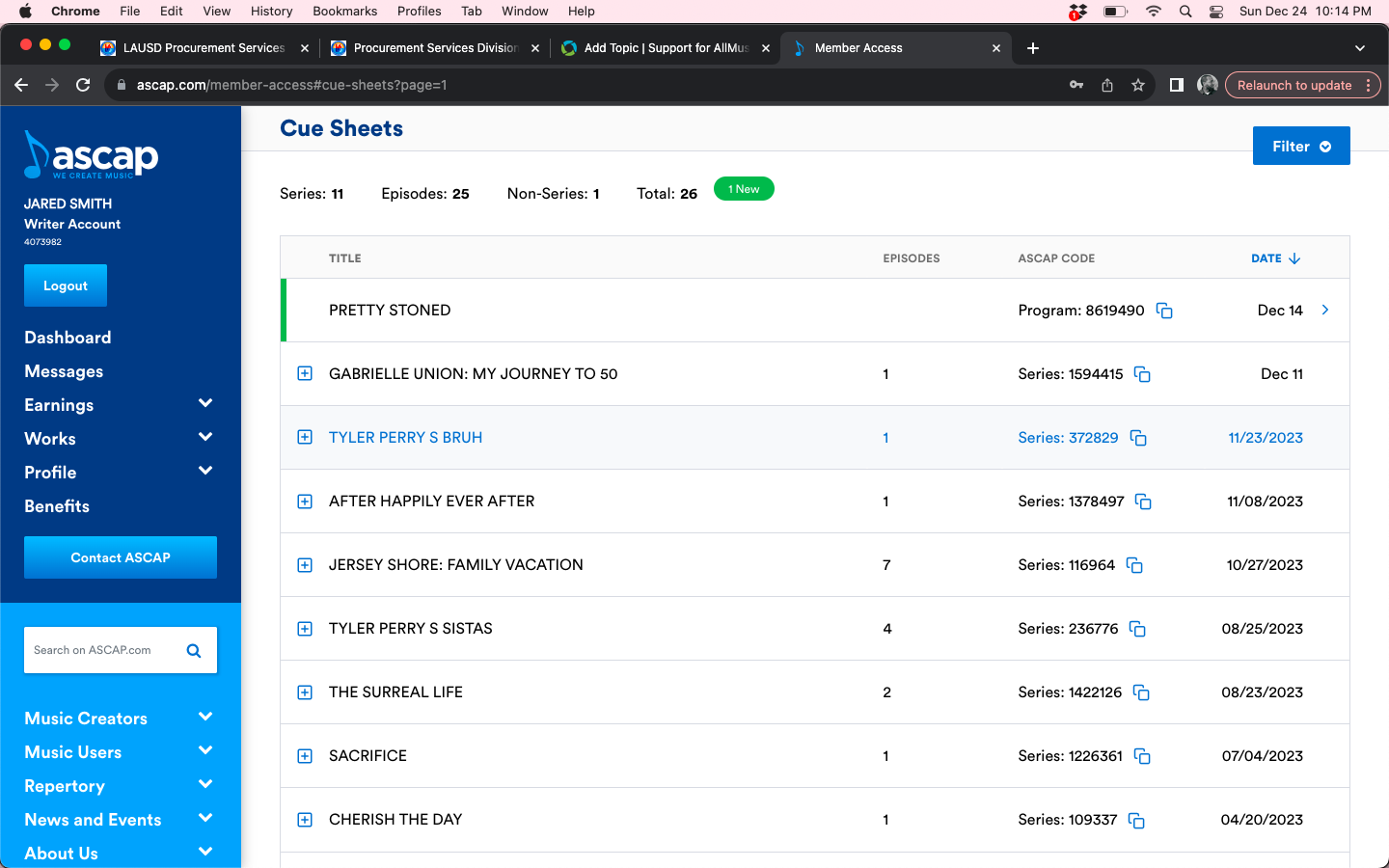1389x868 pixels.
Task: Reload the page
Action: (x=83, y=85)
